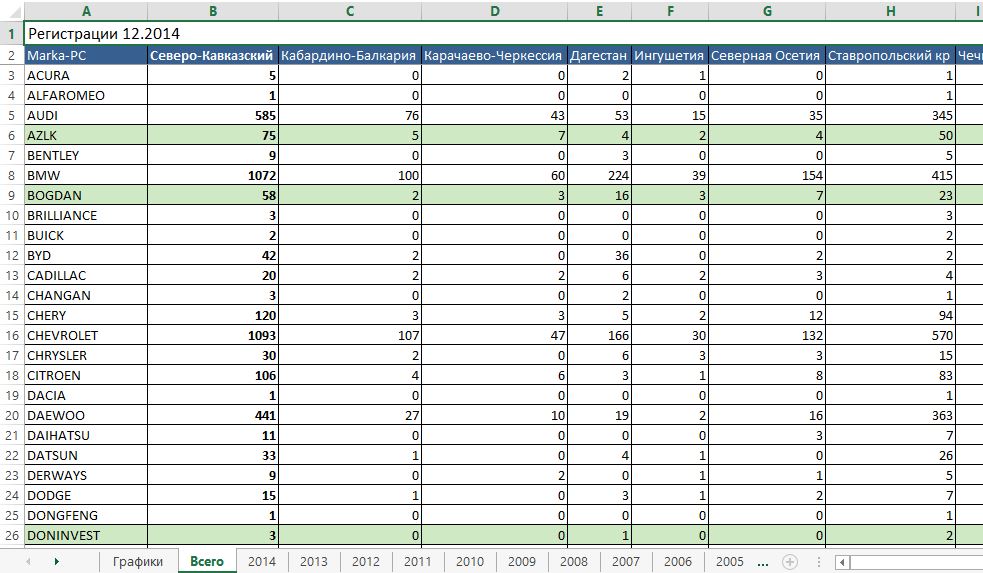983x573 pixels.
Task: Select column A header
Action: pos(86,11)
